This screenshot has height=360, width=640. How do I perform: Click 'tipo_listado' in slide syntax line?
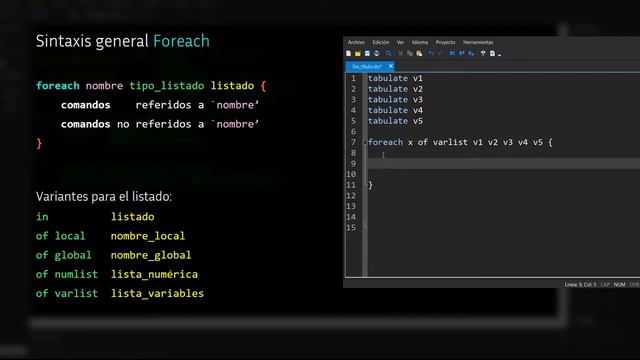(x=167, y=86)
